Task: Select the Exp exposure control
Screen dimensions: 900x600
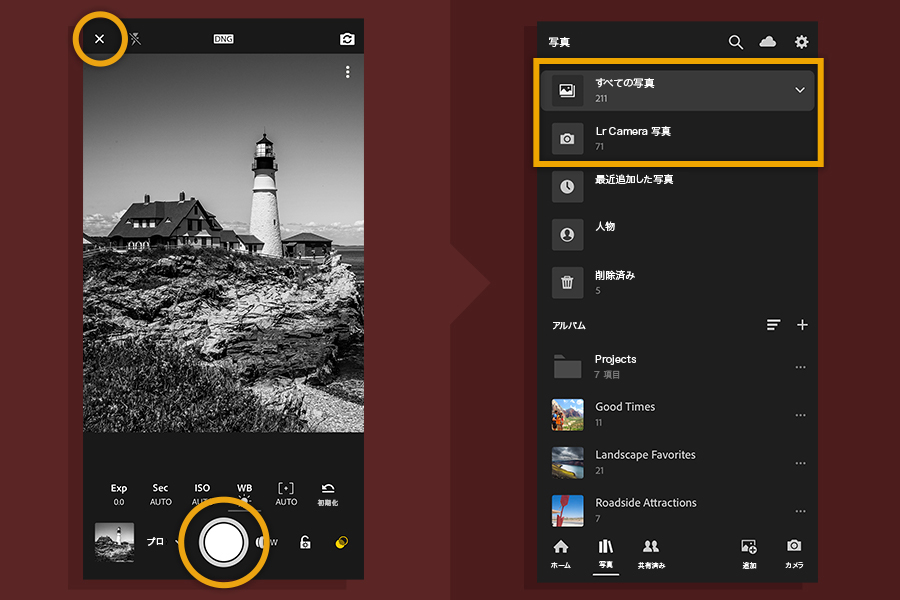Action: [119, 494]
